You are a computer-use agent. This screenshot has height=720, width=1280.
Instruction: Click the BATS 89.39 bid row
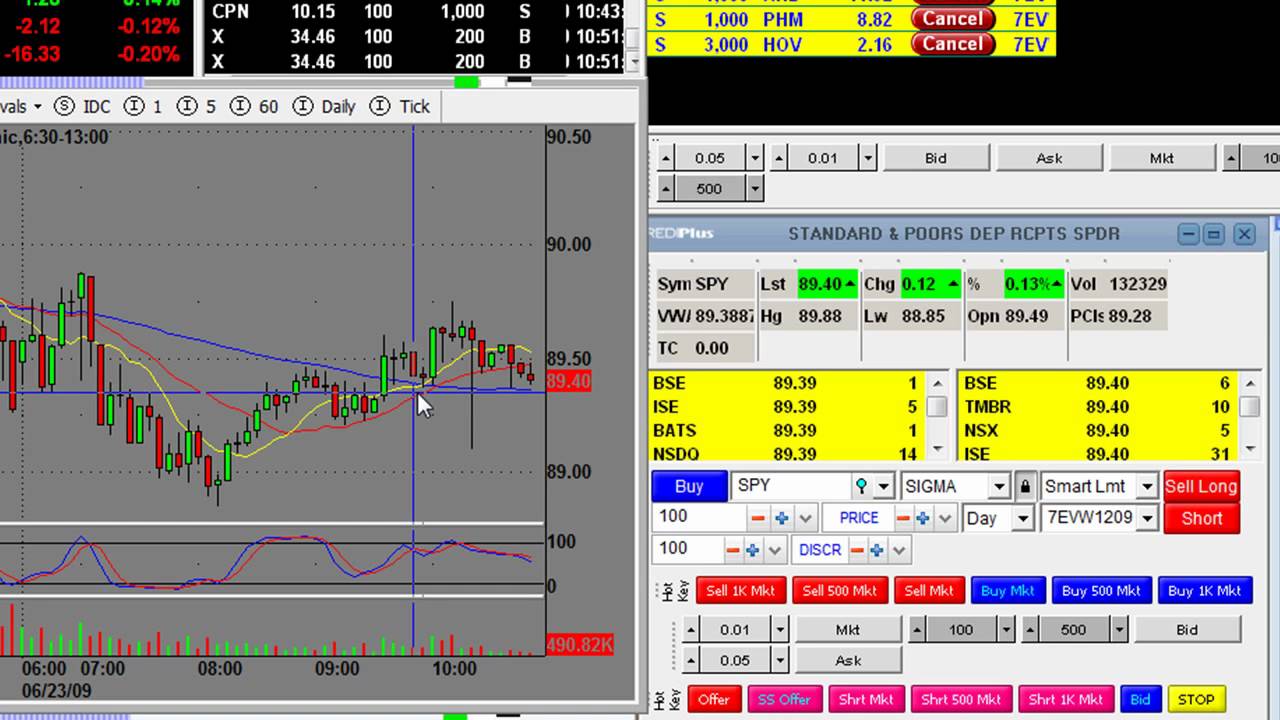pos(787,430)
